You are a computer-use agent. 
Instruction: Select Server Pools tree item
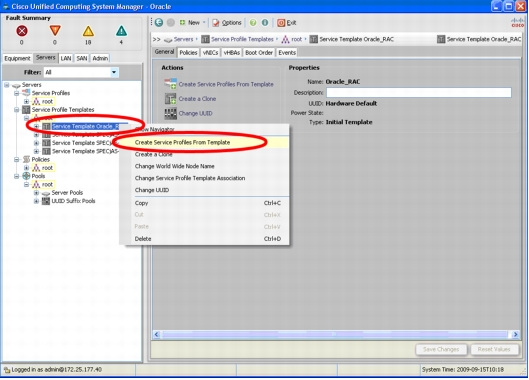[x=67, y=193]
